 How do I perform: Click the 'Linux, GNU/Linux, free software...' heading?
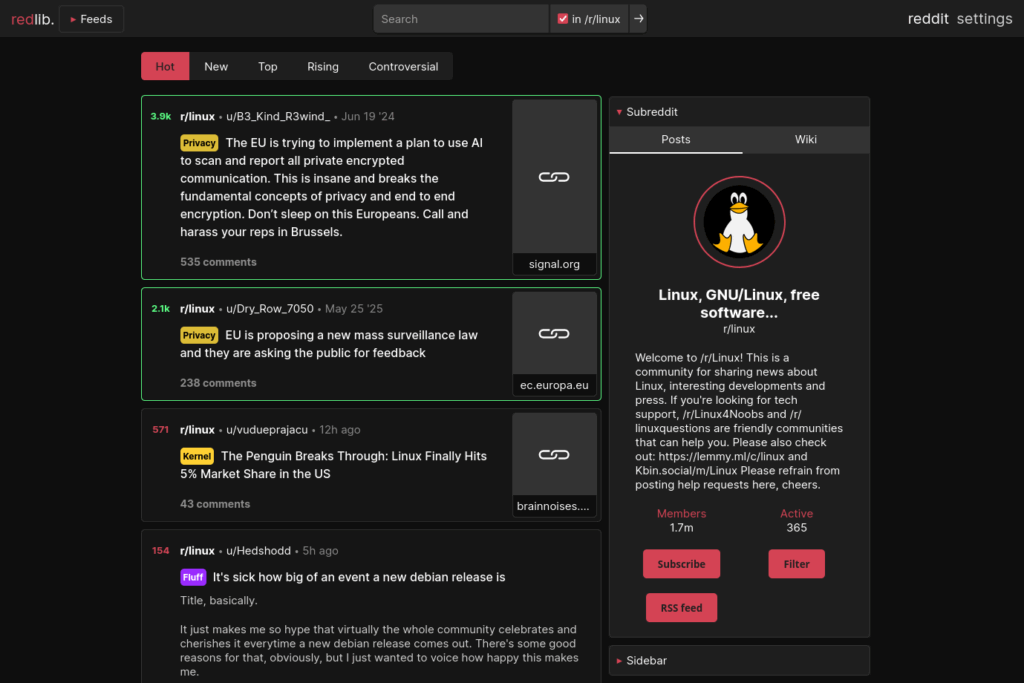click(739, 304)
